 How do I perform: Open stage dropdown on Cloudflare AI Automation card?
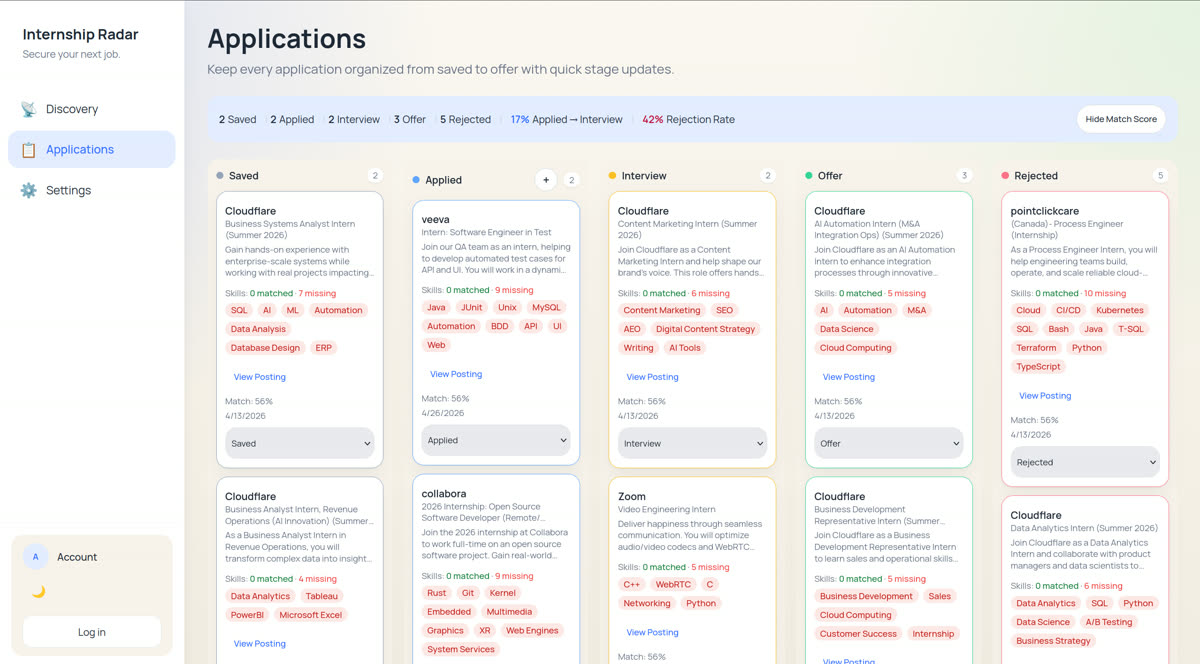click(x=888, y=443)
